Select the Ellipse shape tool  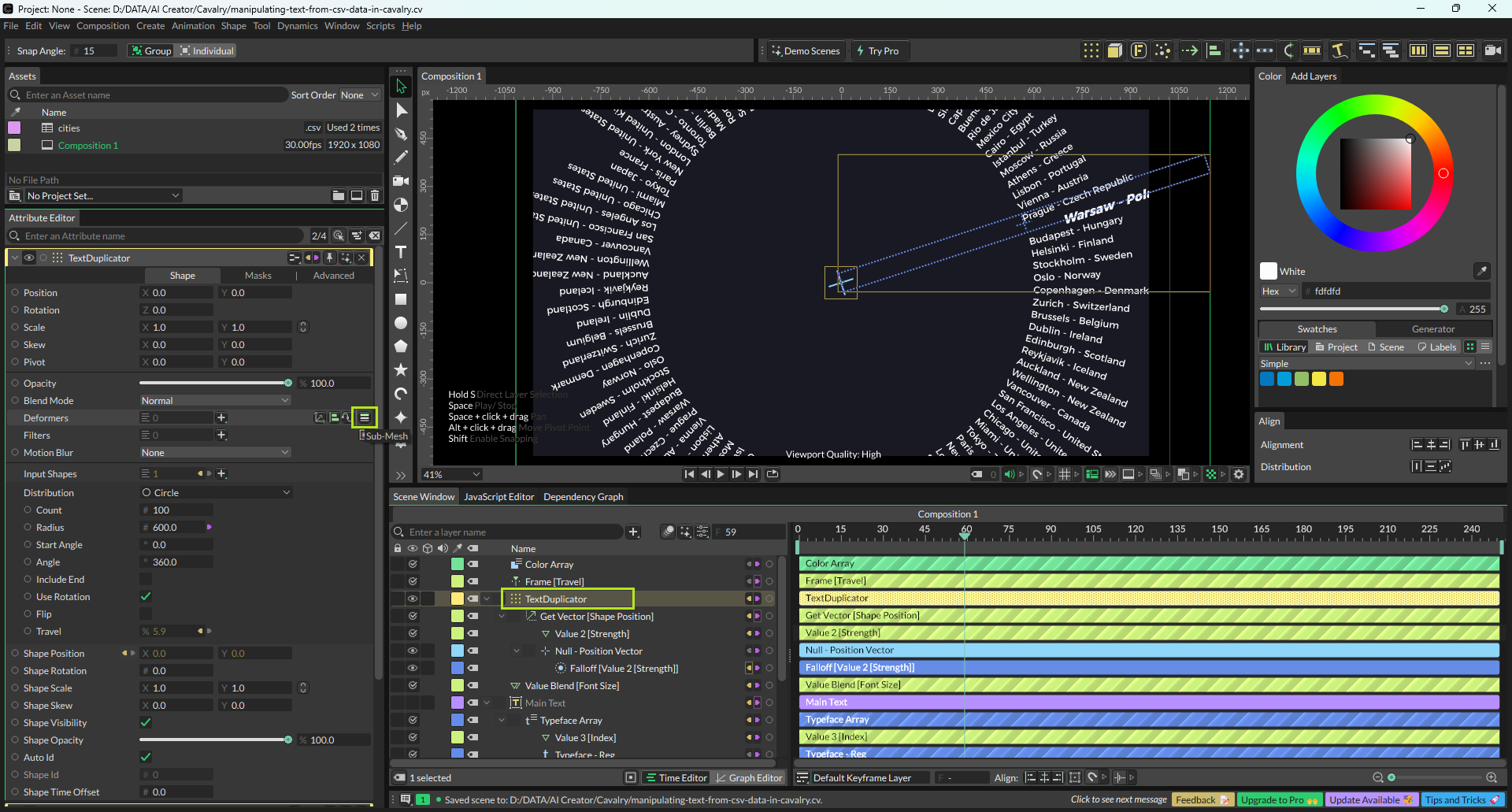[401, 323]
